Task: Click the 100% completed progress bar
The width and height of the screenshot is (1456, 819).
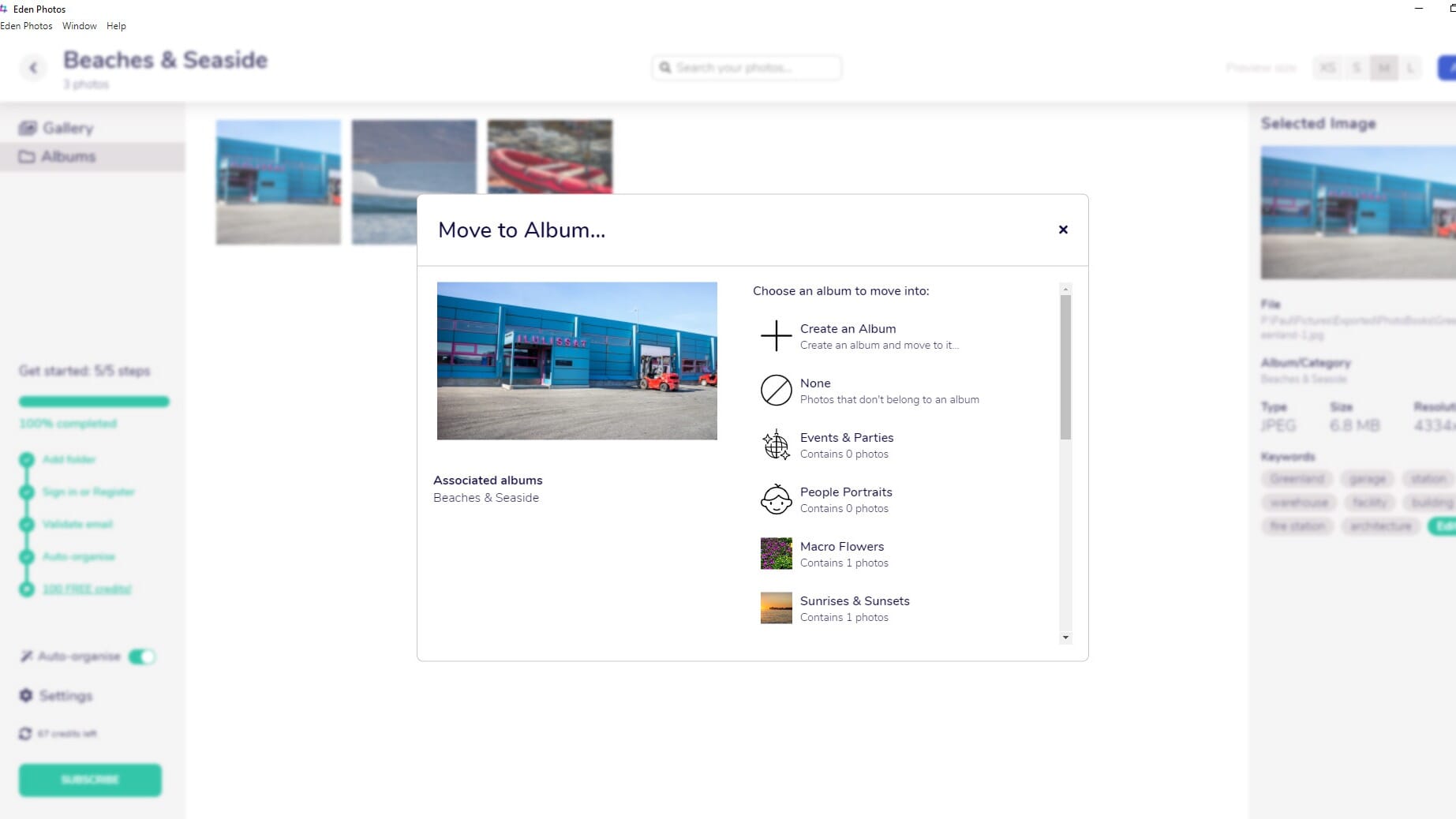Action: click(93, 402)
